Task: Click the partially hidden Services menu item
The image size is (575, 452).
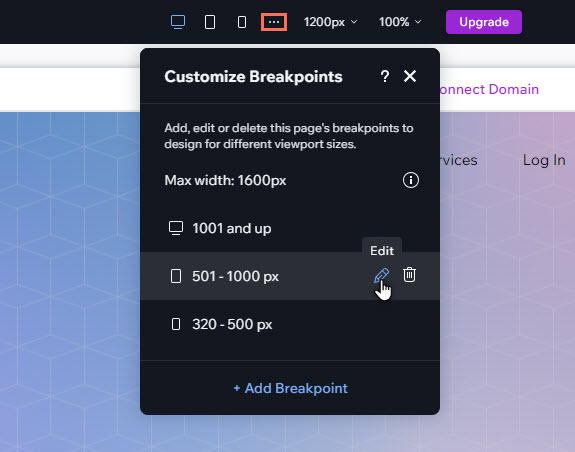Action: [458, 160]
